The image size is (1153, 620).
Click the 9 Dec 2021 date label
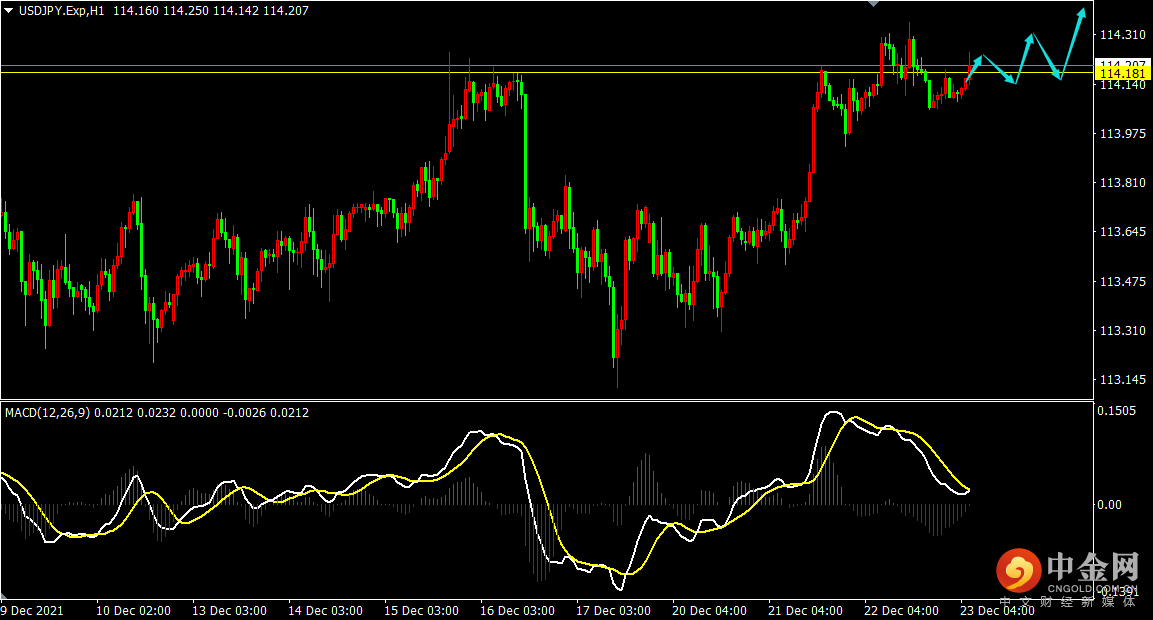click(x=32, y=610)
